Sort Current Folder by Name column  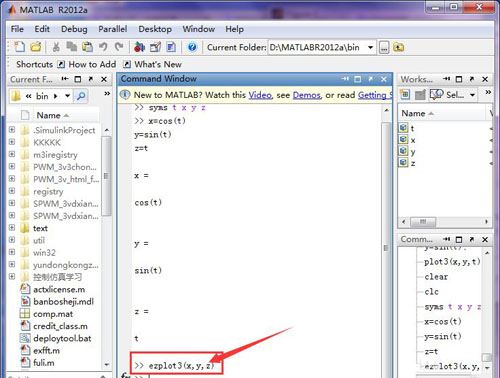point(53,115)
